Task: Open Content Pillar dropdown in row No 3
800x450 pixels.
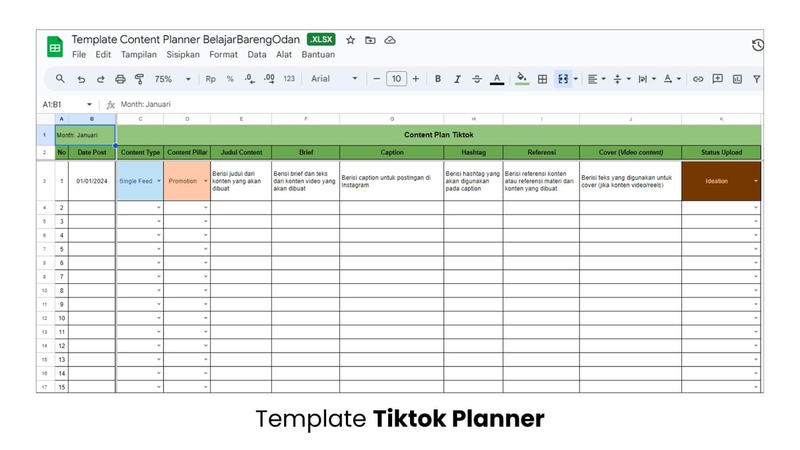Action: (x=206, y=221)
